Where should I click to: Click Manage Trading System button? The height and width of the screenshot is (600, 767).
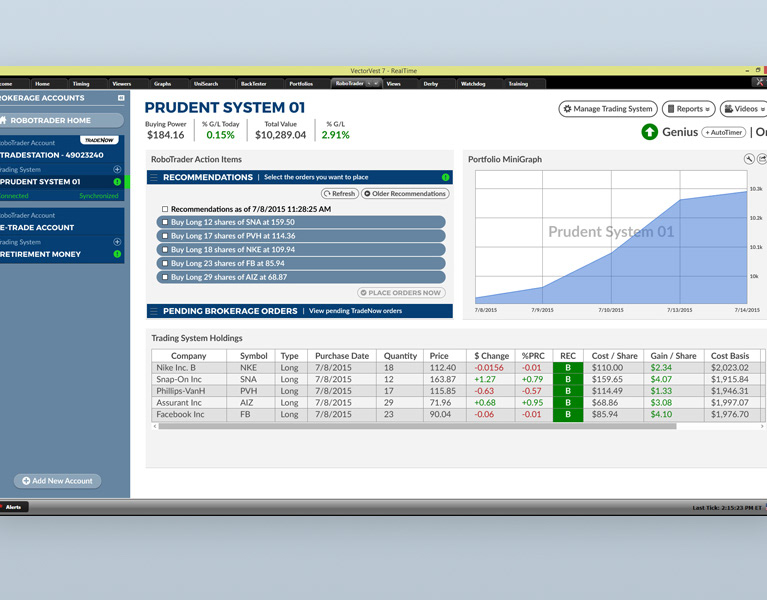(608, 109)
